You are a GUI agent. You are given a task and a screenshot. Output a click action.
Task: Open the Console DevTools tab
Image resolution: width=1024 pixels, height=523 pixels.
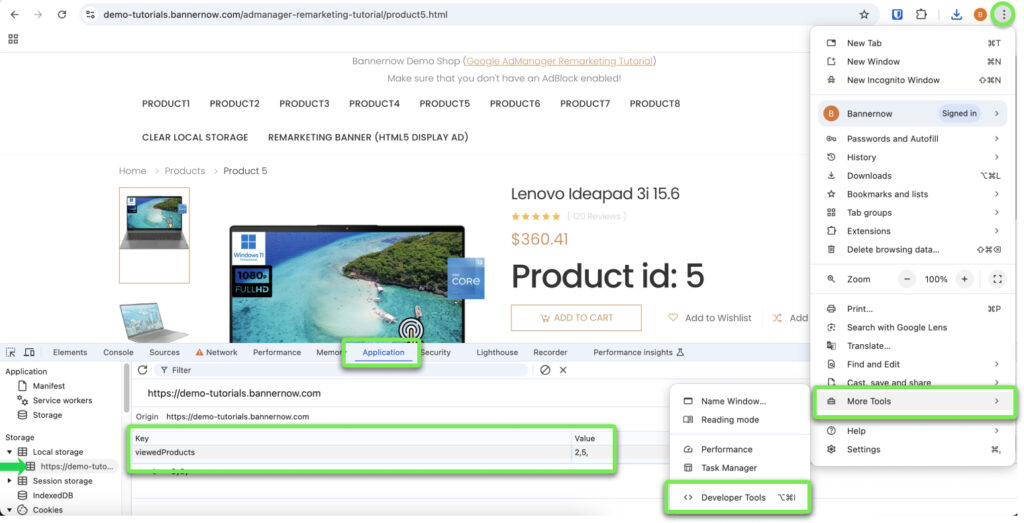[118, 353]
